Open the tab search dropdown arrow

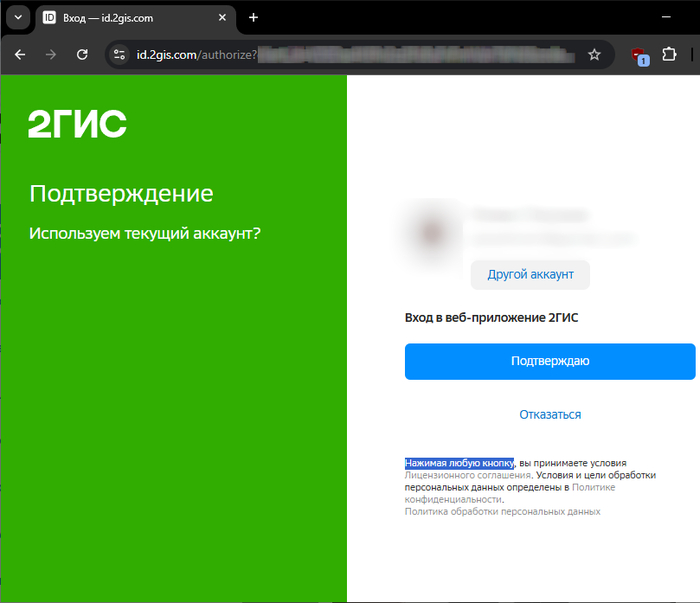18,18
